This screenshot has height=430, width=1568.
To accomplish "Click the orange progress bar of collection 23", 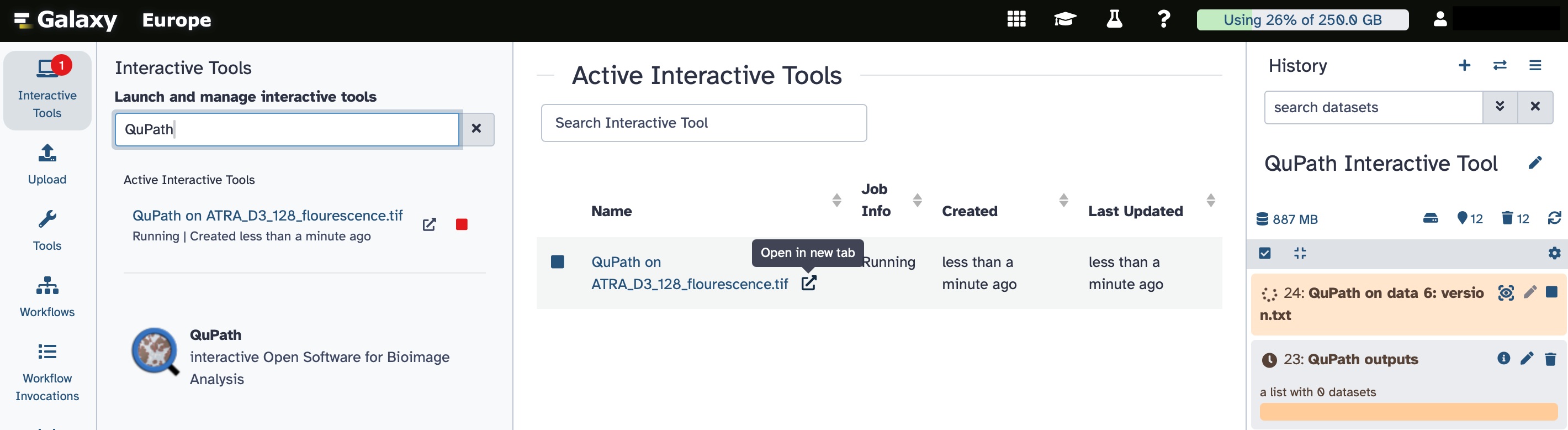I will click(x=1408, y=412).
